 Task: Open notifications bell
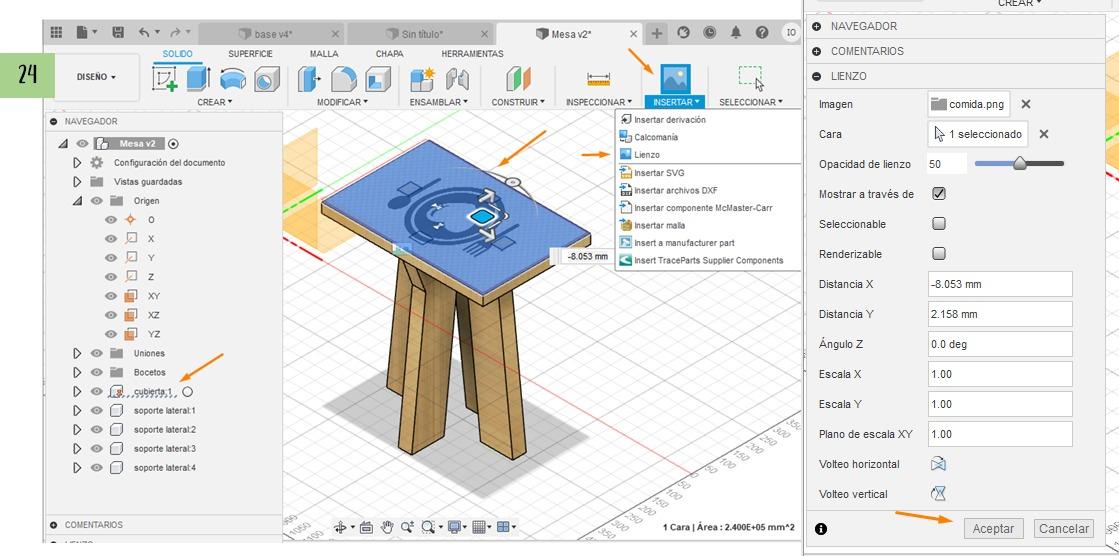(x=736, y=33)
